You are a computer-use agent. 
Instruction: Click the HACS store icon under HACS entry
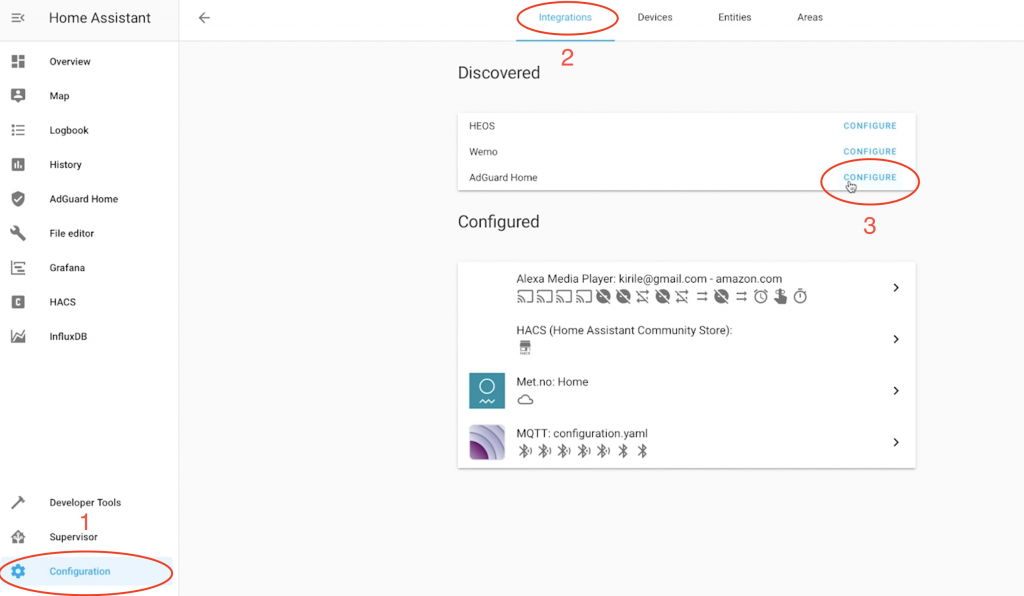coord(525,347)
